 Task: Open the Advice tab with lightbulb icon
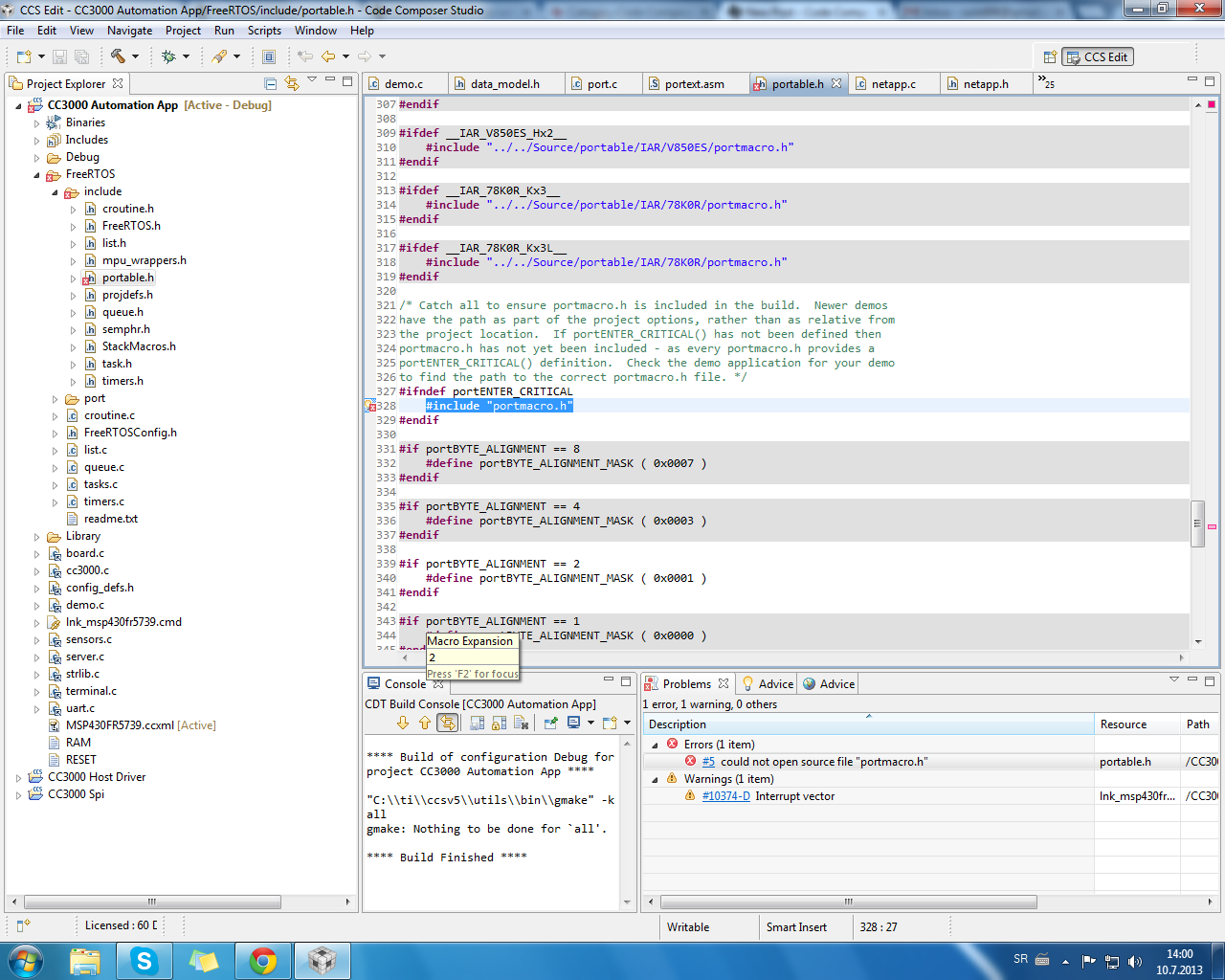coord(768,684)
